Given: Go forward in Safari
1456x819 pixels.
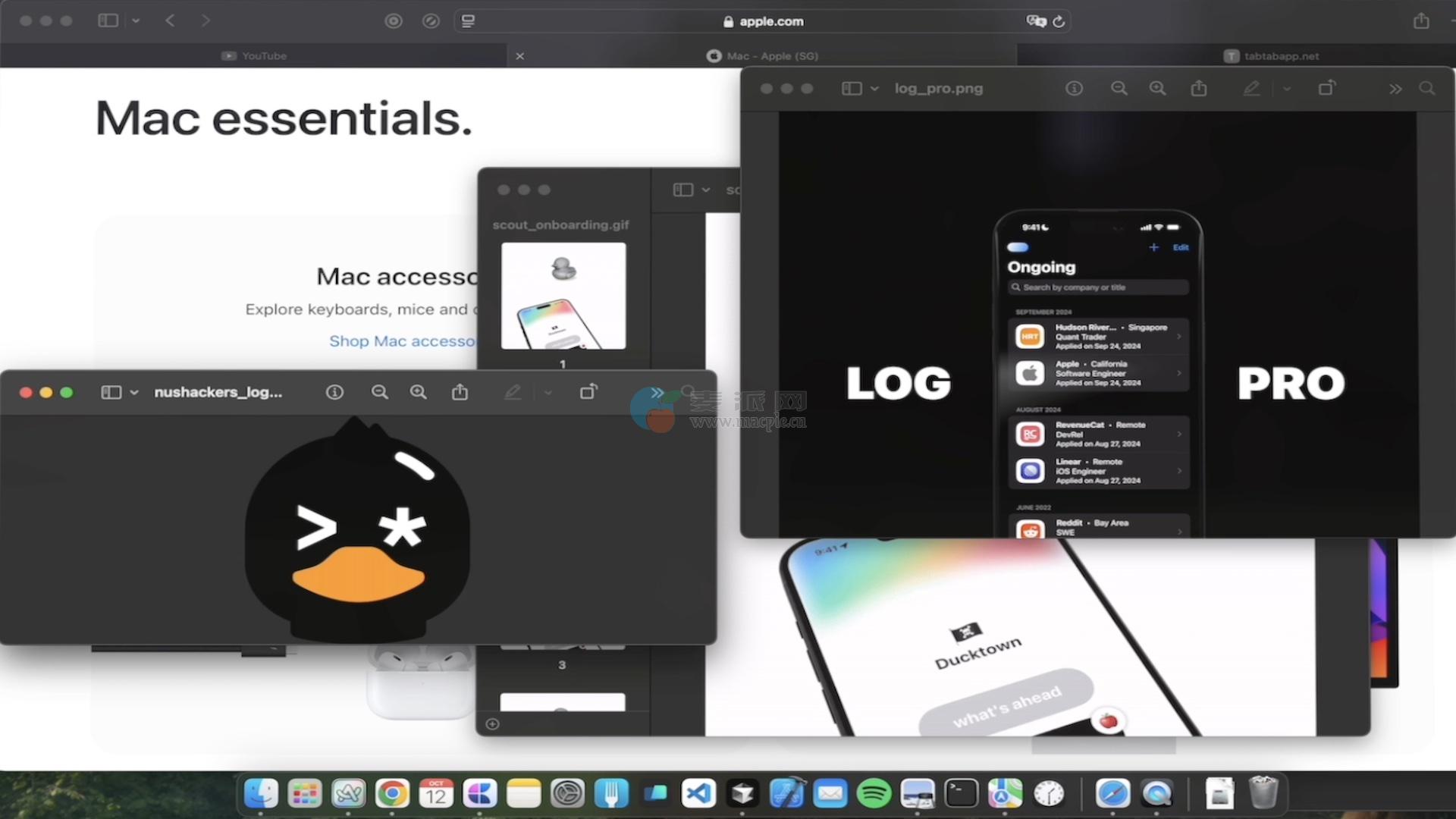Looking at the screenshot, I should pyautogui.click(x=206, y=20).
